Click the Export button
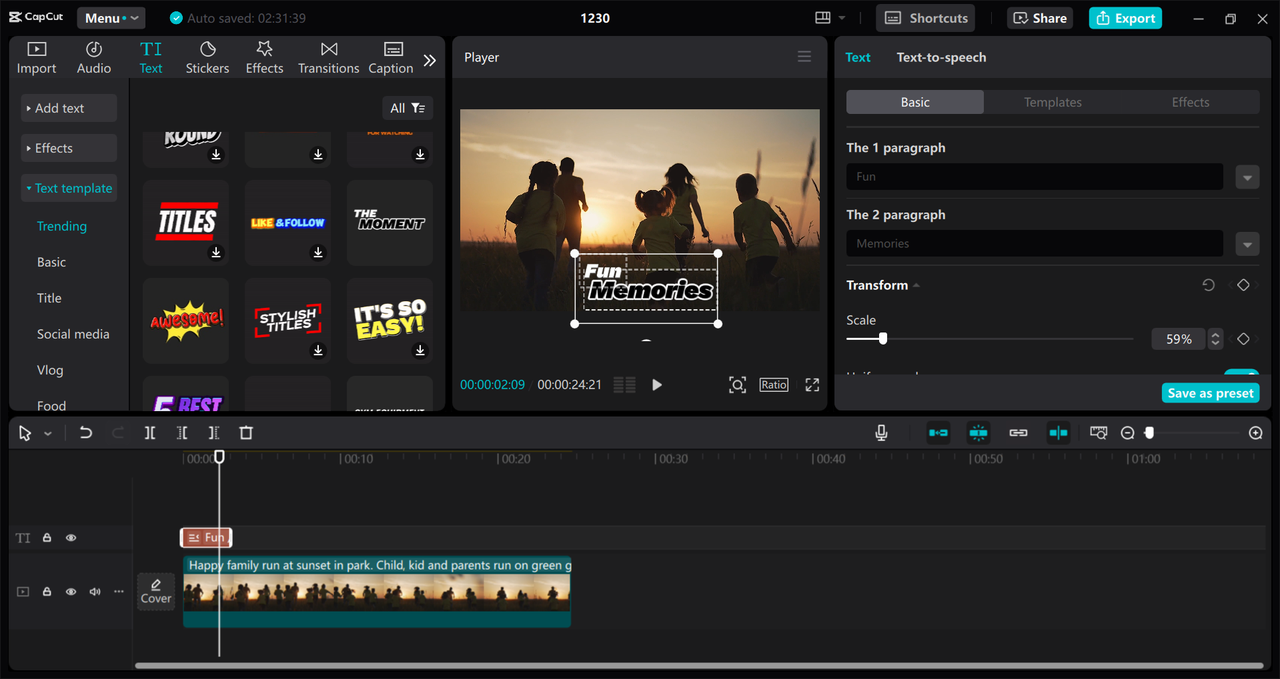 click(x=1125, y=18)
